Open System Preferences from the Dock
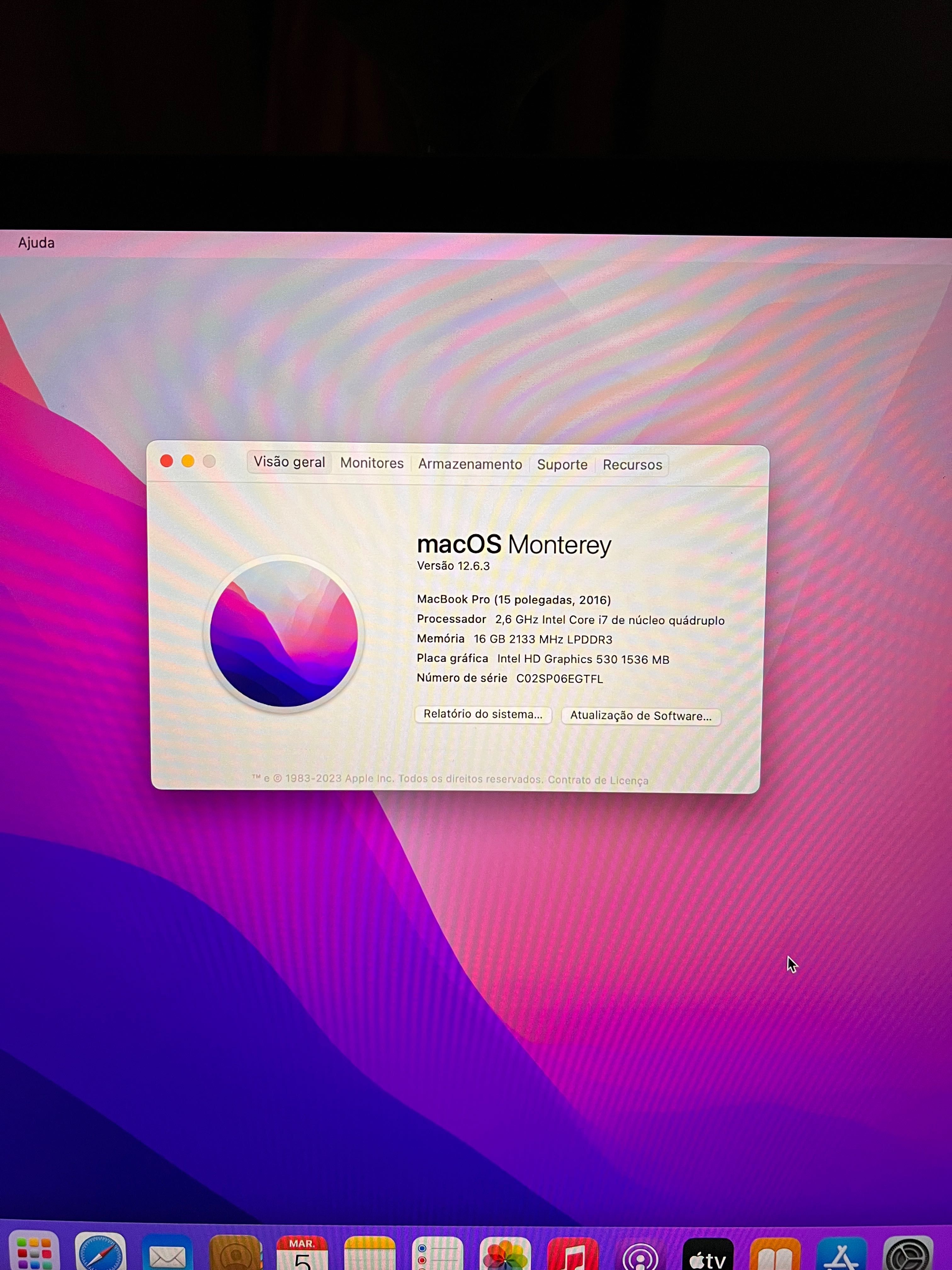Screen dimensions: 952x1270 [x=908, y=1252]
